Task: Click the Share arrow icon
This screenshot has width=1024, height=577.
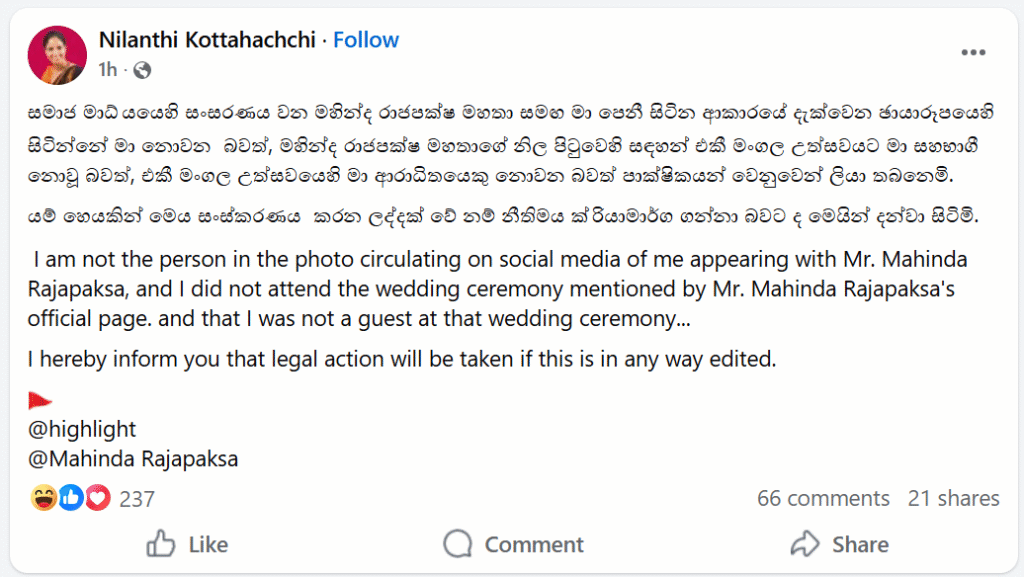Action: (x=805, y=544)
